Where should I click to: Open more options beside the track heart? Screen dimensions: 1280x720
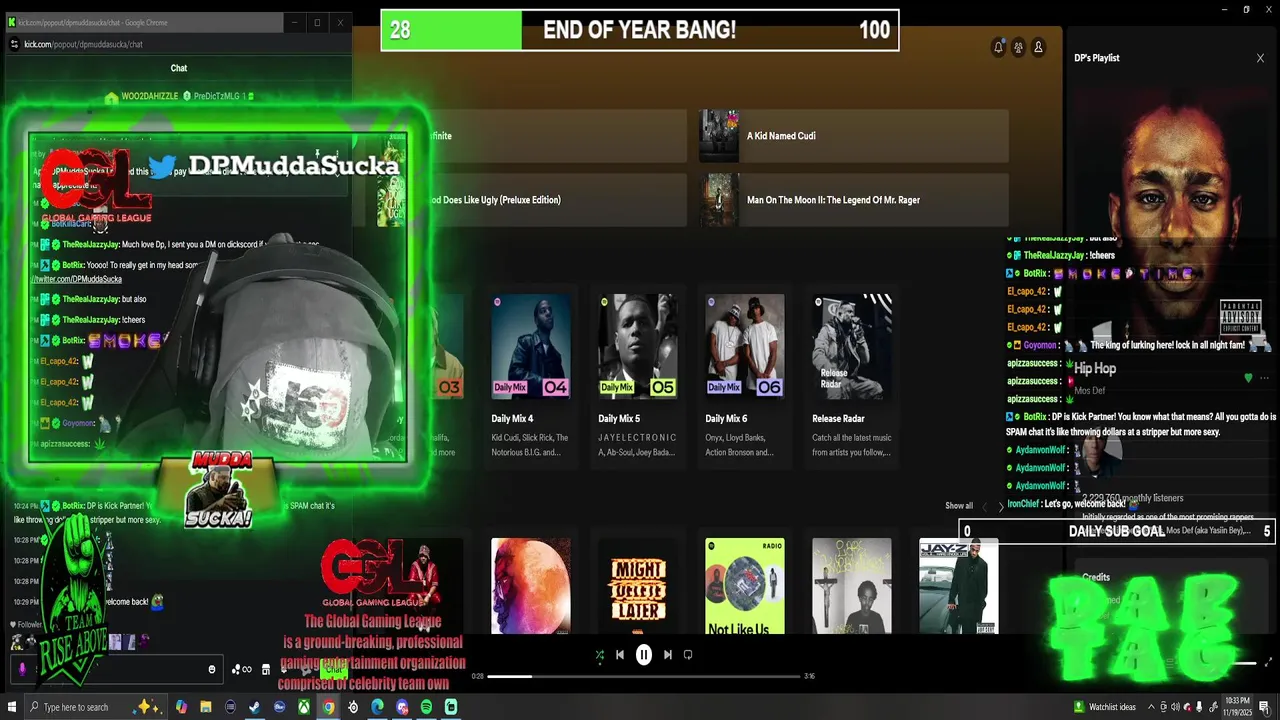coord(1264,378)
